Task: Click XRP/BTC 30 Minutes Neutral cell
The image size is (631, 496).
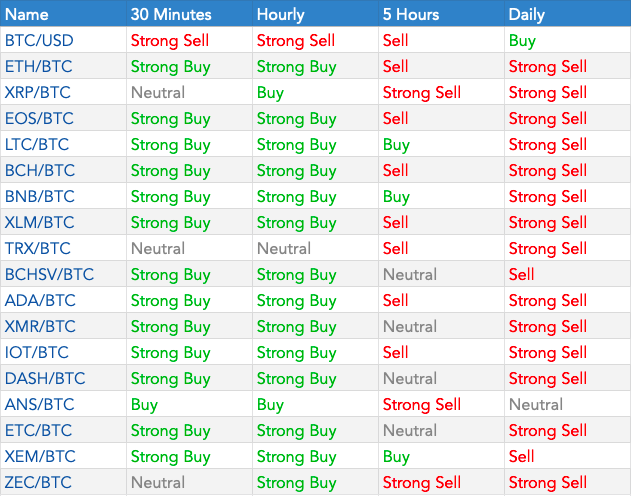Action: (158, 93)
